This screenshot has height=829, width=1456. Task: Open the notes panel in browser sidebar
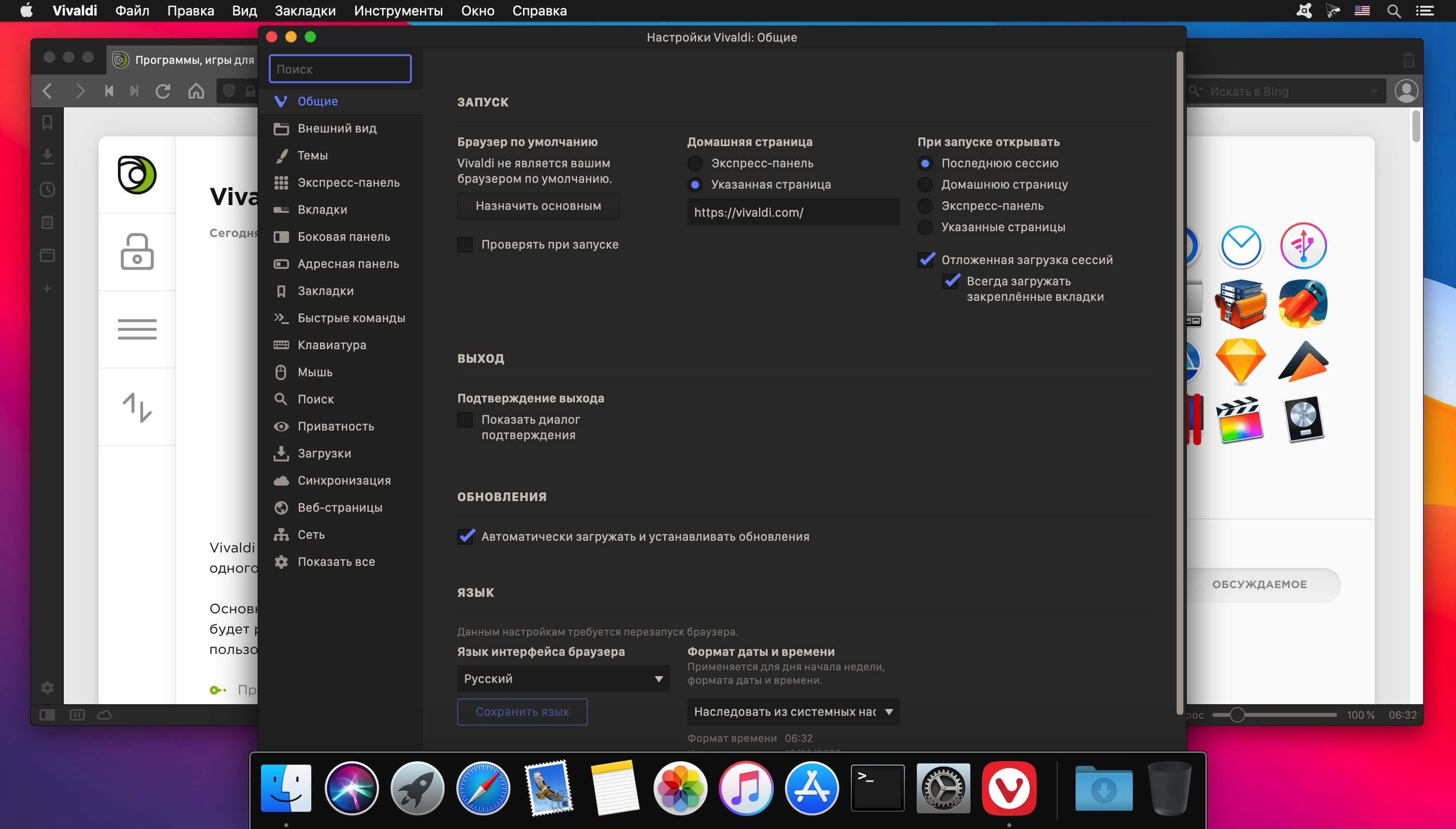point(47,222)
